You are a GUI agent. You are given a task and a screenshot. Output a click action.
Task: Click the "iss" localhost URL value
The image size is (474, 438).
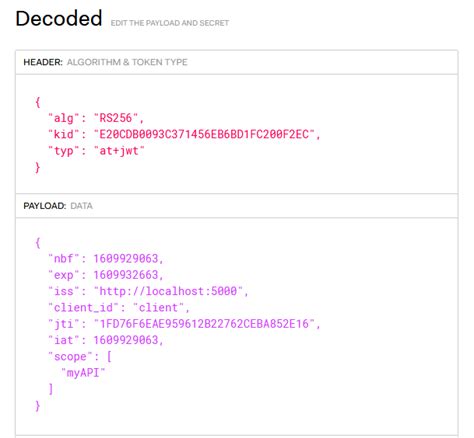[x=168, y=291]
